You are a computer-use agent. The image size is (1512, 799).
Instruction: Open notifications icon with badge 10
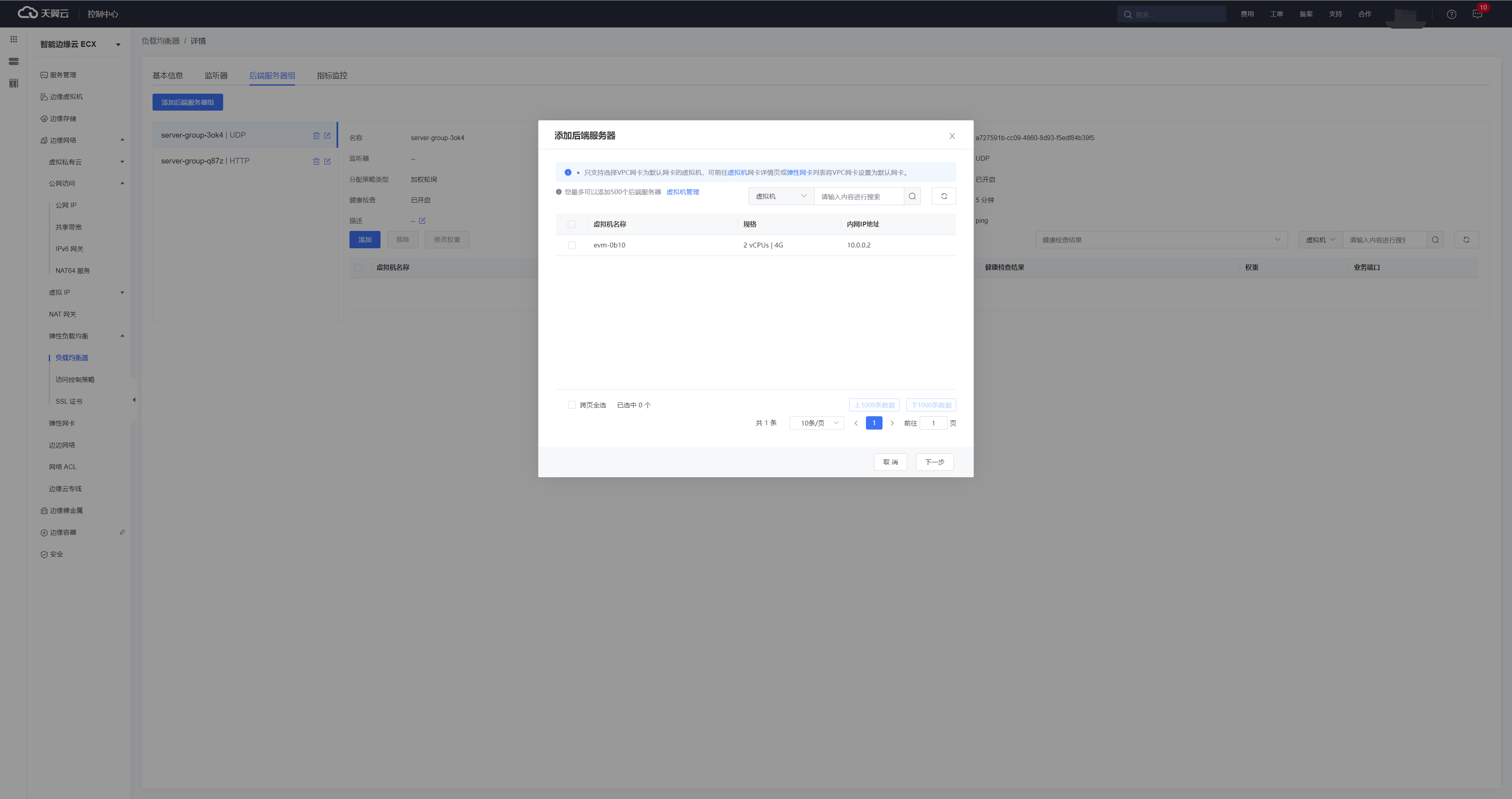pos(1477,14)
